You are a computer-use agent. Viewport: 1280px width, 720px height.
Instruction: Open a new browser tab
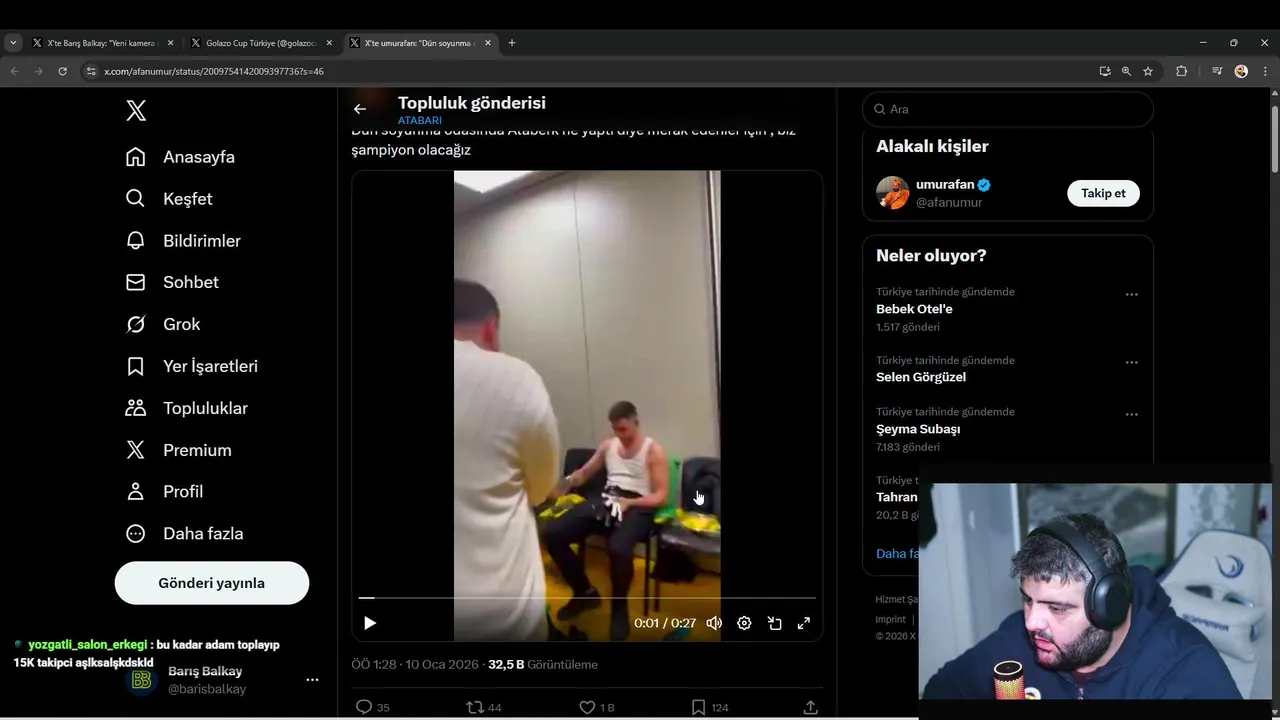[512, 43]
